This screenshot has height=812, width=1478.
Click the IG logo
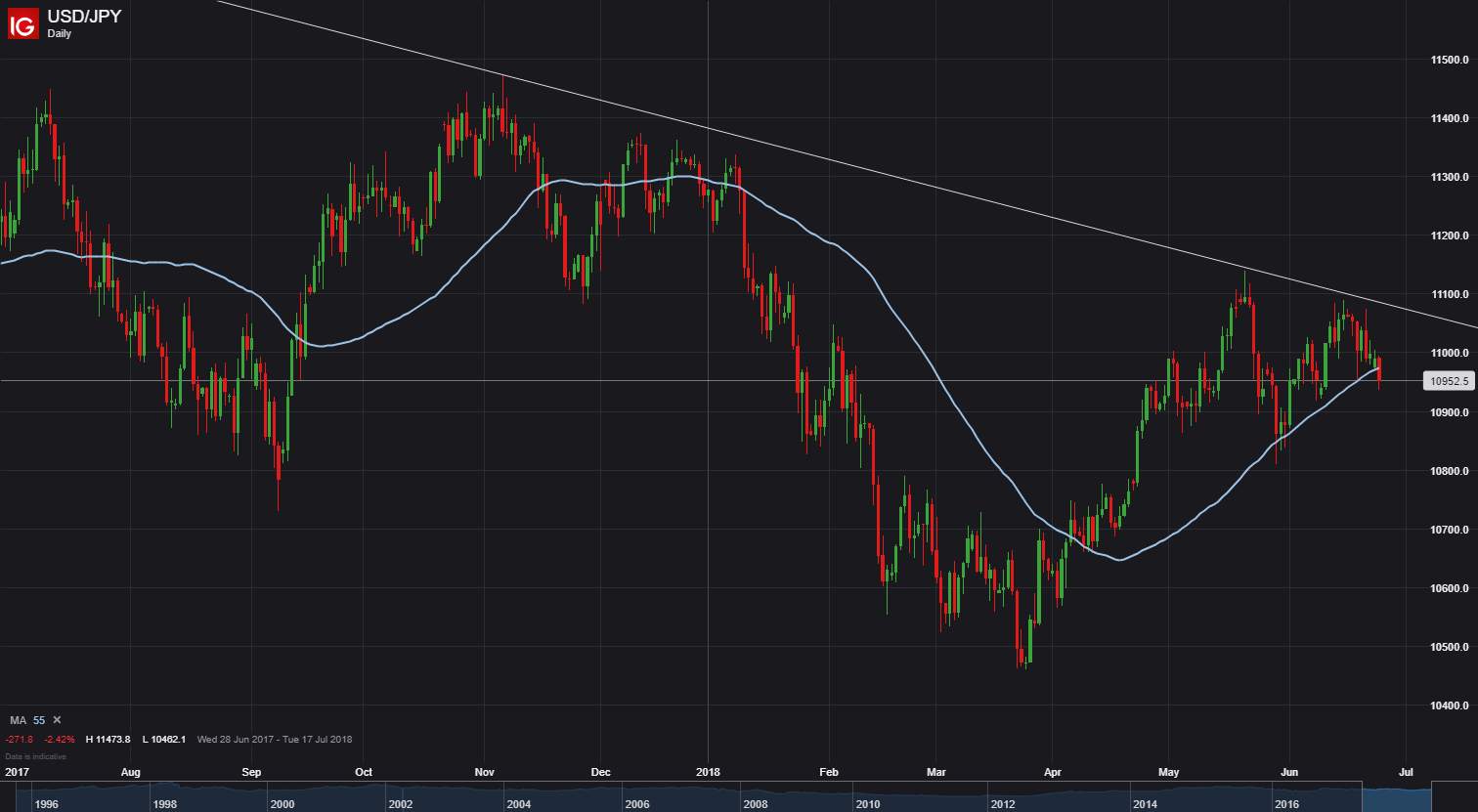point(23,21)
